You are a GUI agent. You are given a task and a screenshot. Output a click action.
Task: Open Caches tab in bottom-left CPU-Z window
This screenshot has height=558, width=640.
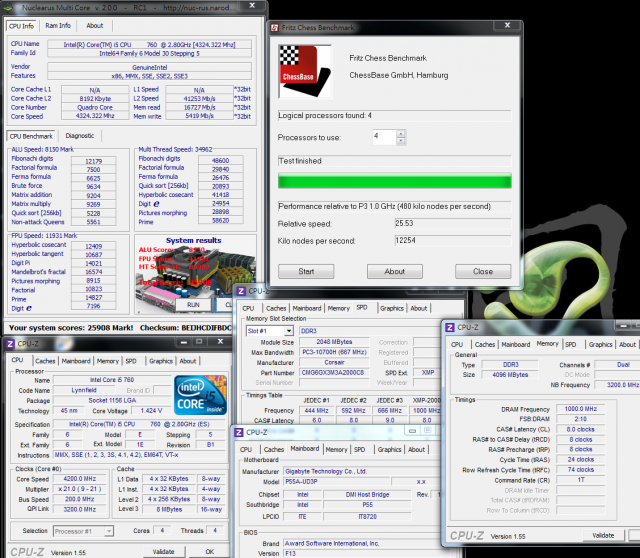tap(45, 361)
